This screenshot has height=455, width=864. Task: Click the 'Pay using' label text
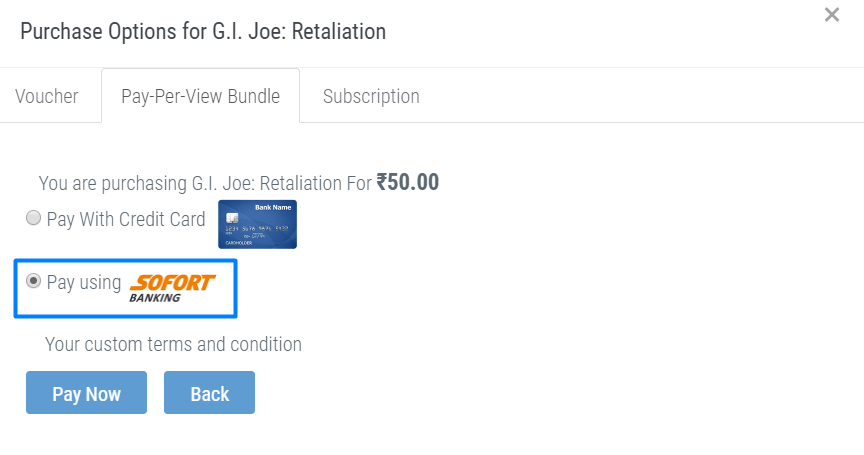coord(84,282)
